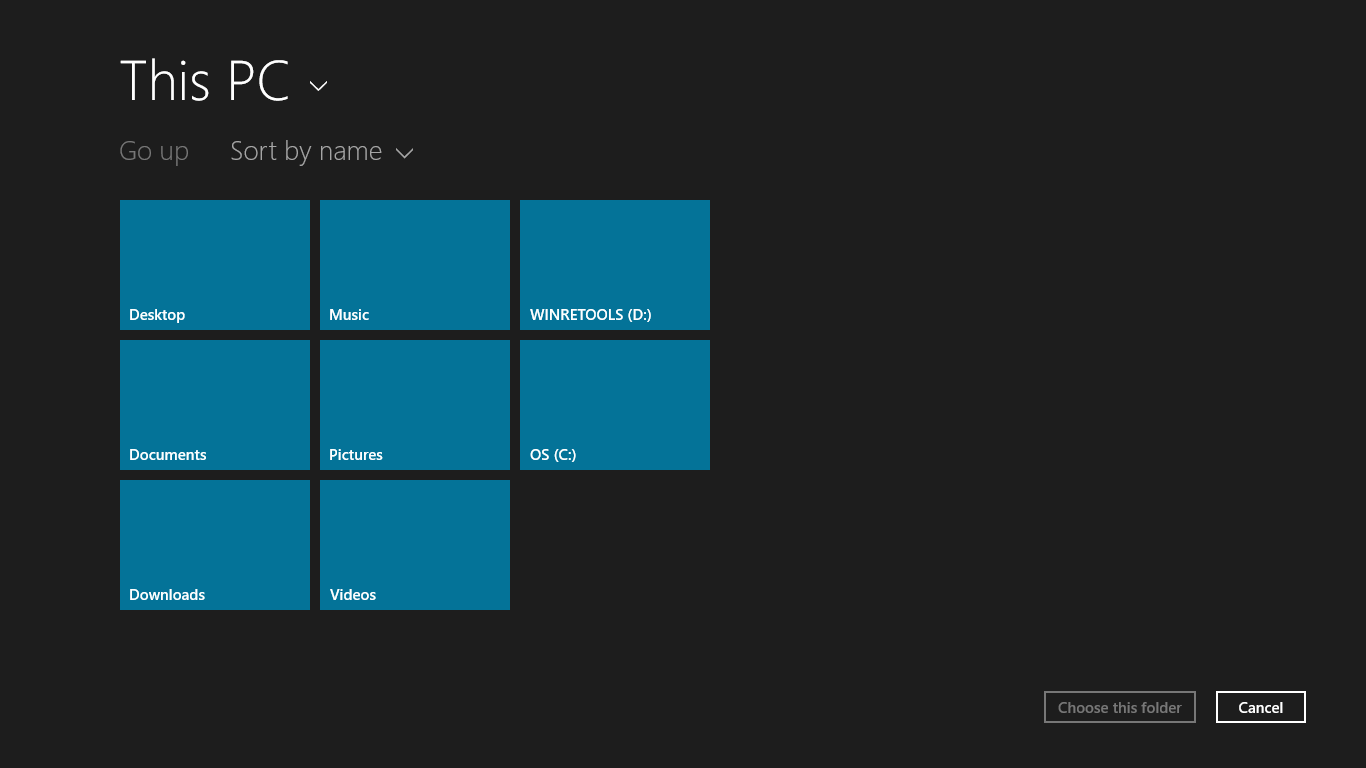Select the Desktop tile label text
The width and height of the screenshot is (1366, 768).
pyautogui.click(x=157, y=314)
